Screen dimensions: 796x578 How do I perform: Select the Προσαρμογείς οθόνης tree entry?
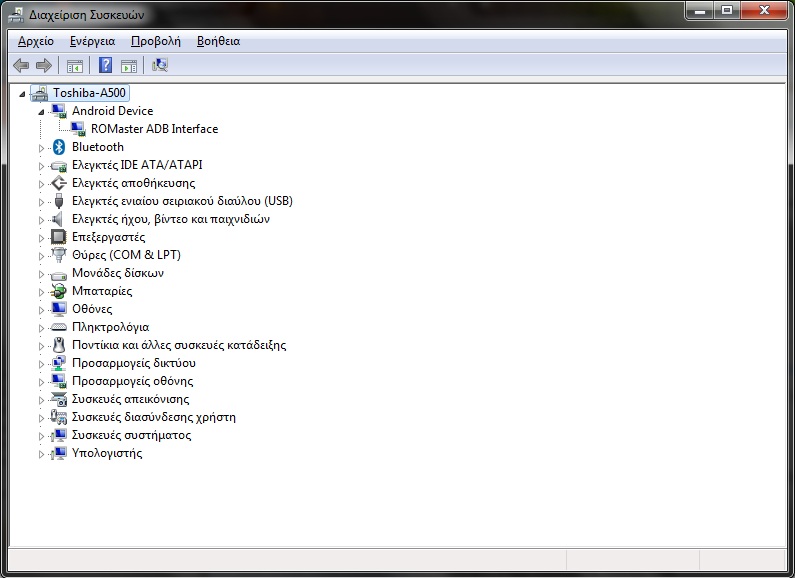click(x=132, y=381)
